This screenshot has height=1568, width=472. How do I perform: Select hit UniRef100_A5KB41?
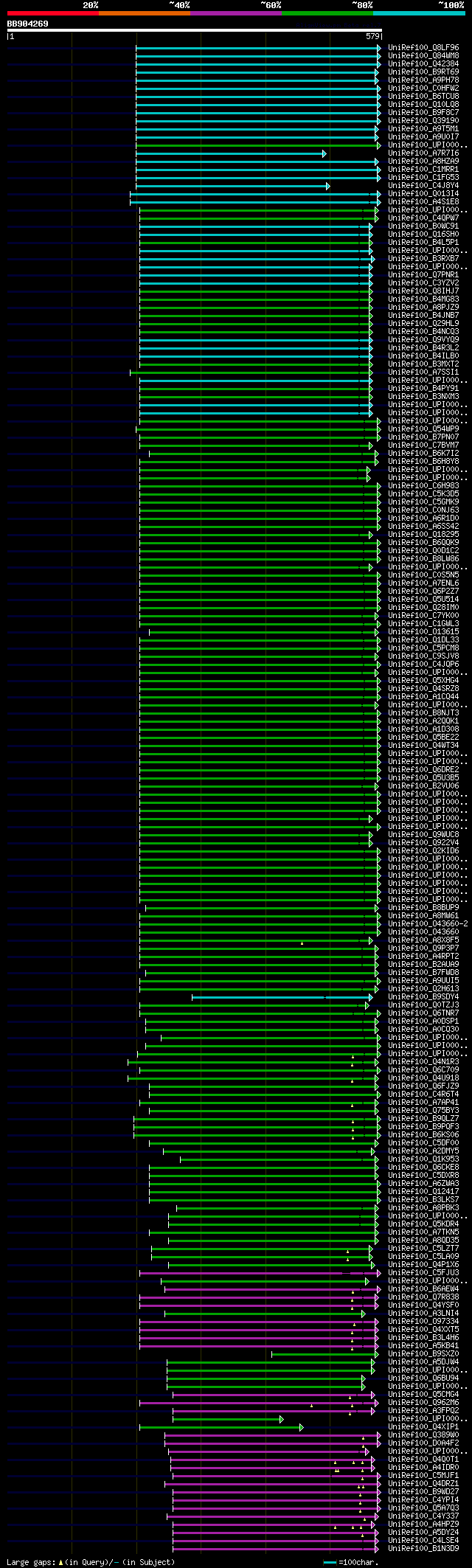[x=423, y=1345]
